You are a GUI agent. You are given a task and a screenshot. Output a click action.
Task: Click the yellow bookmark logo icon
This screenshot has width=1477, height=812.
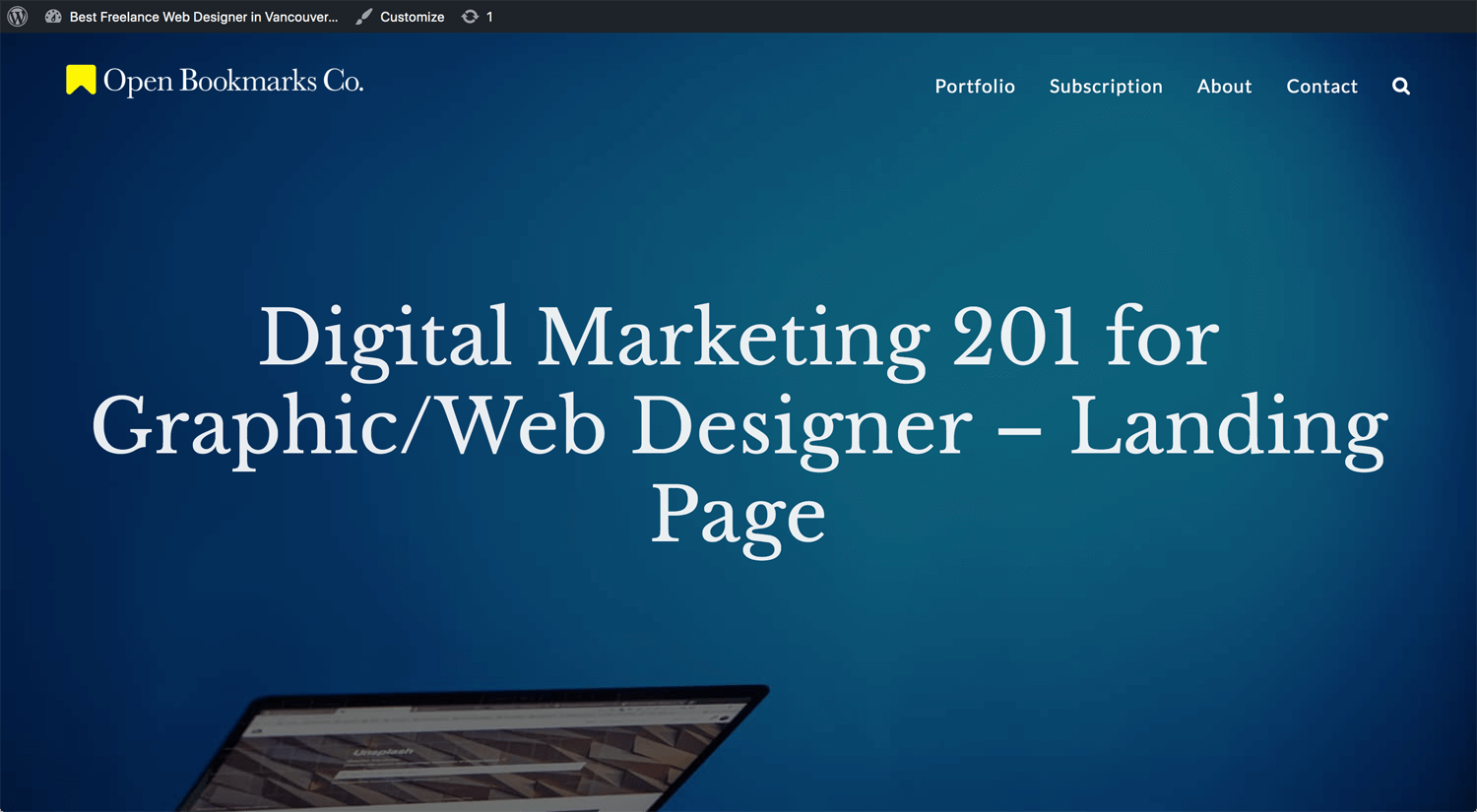81,80
